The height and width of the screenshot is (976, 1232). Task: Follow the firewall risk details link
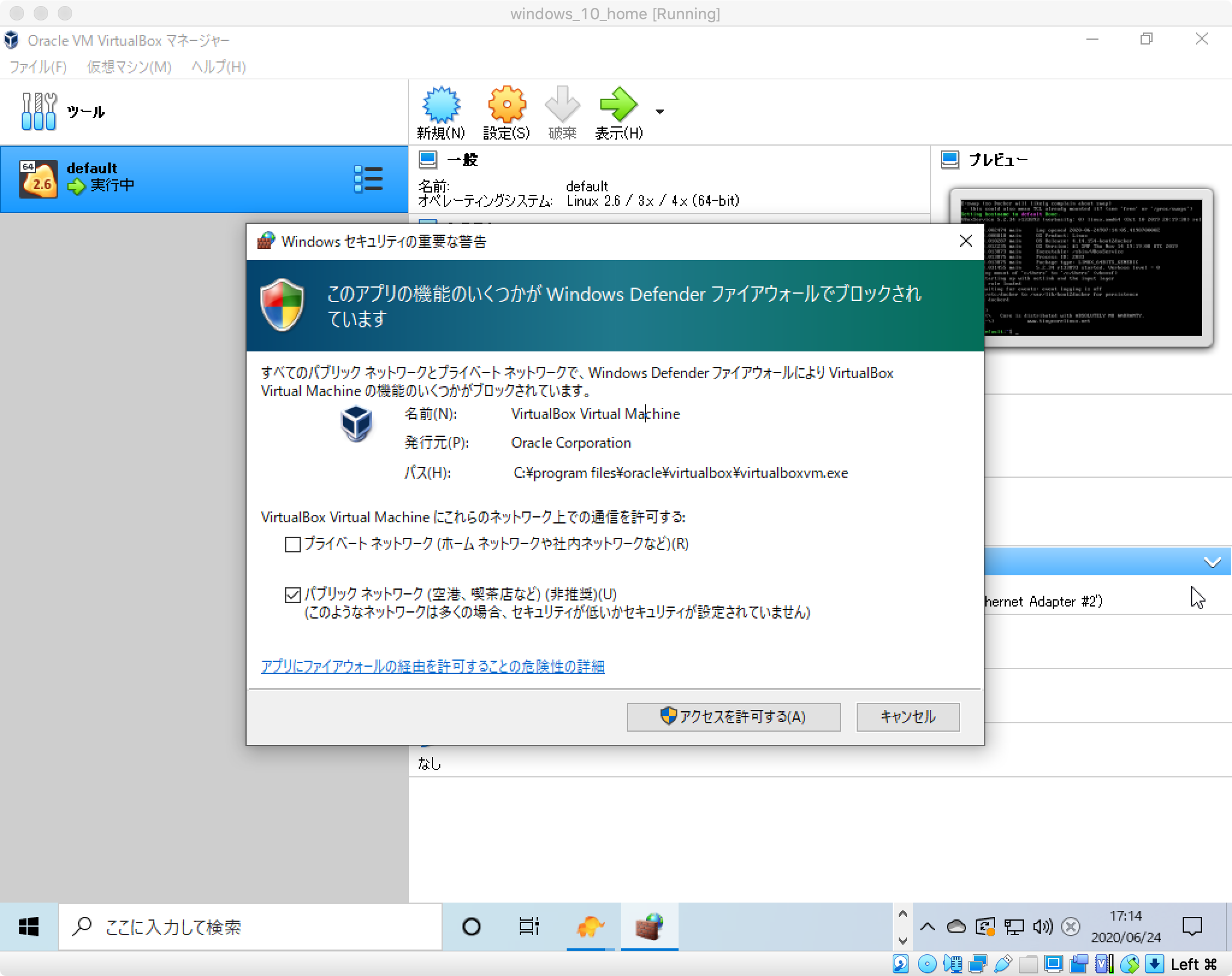click(433, 666)
